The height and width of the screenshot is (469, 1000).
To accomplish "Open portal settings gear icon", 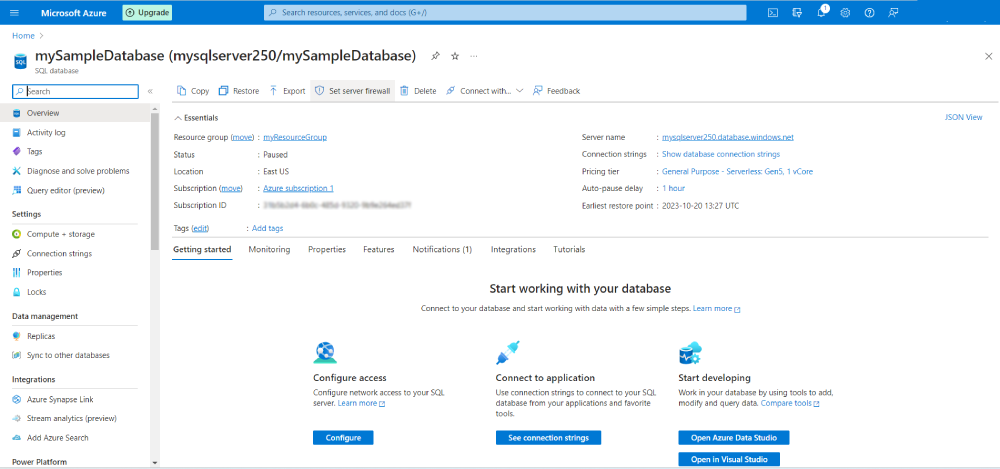I will click(845, 12).
